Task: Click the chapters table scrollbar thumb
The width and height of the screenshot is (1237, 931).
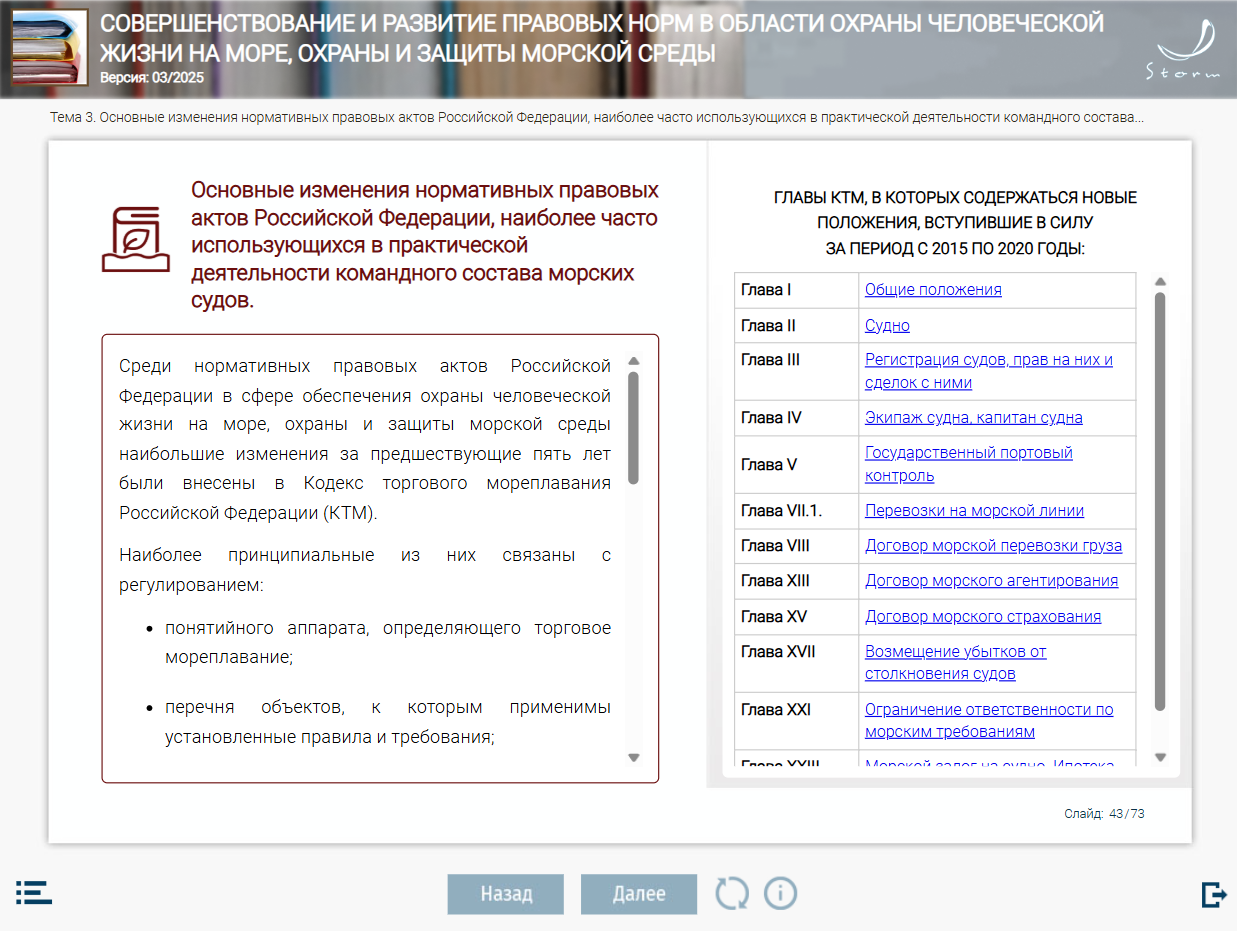Action: (1160, 500)
